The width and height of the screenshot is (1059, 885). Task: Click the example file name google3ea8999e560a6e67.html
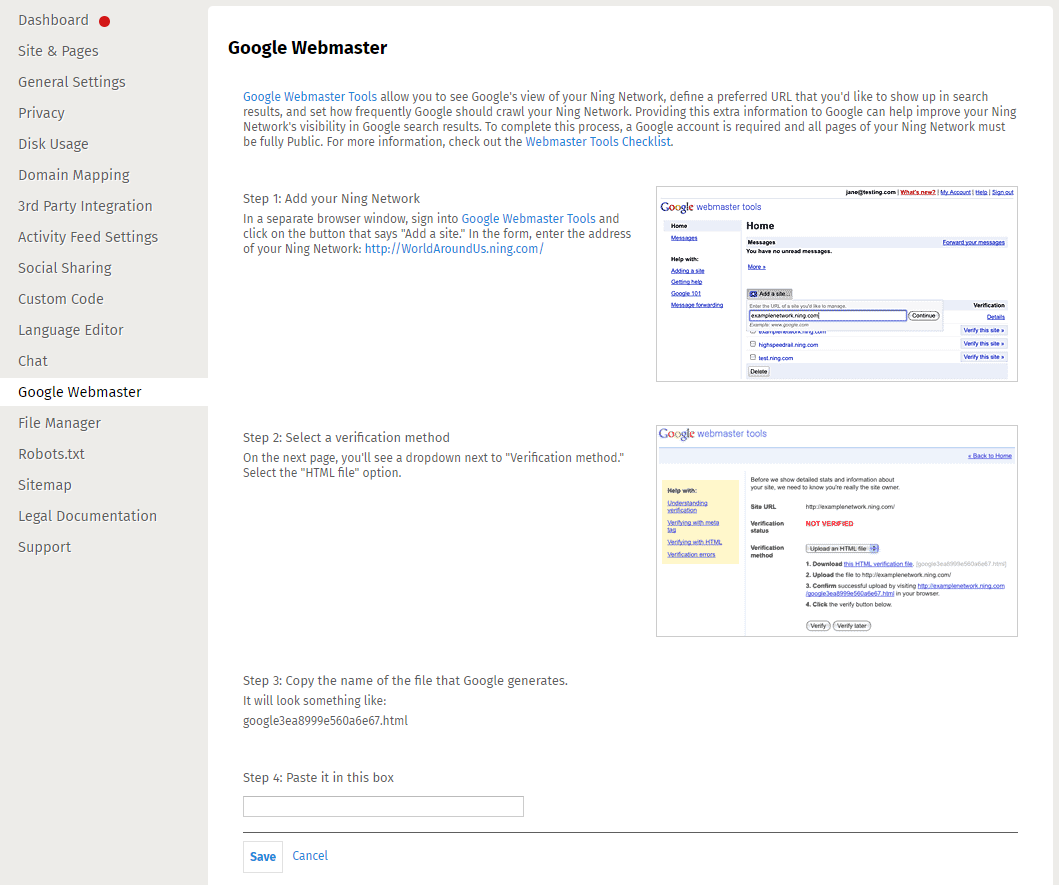click(x=326, y=721)
